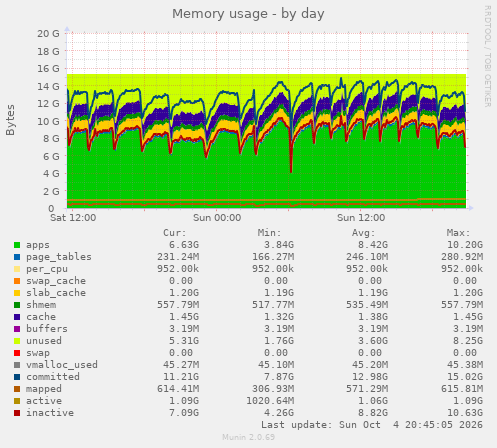Select the 'unused' legend label

pos(44,341)
